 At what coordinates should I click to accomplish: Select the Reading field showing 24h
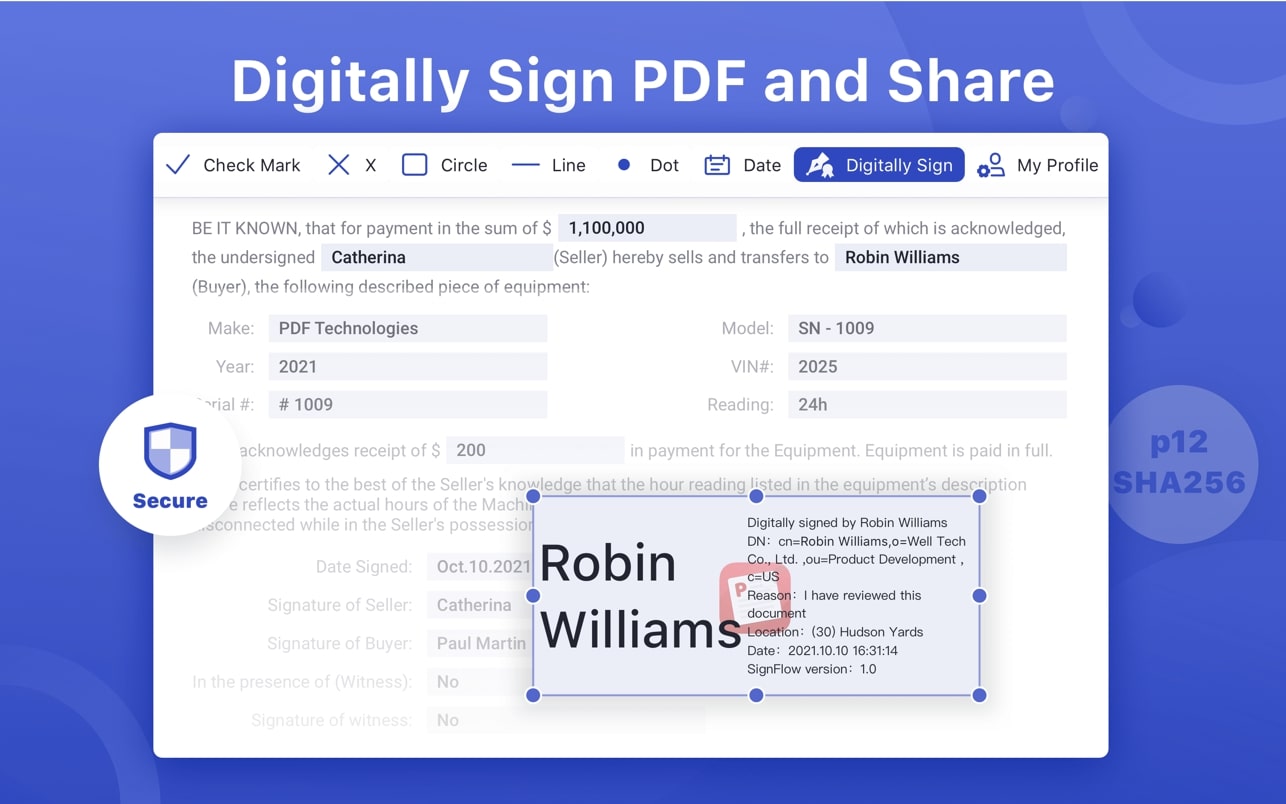(x=927, y=404)
